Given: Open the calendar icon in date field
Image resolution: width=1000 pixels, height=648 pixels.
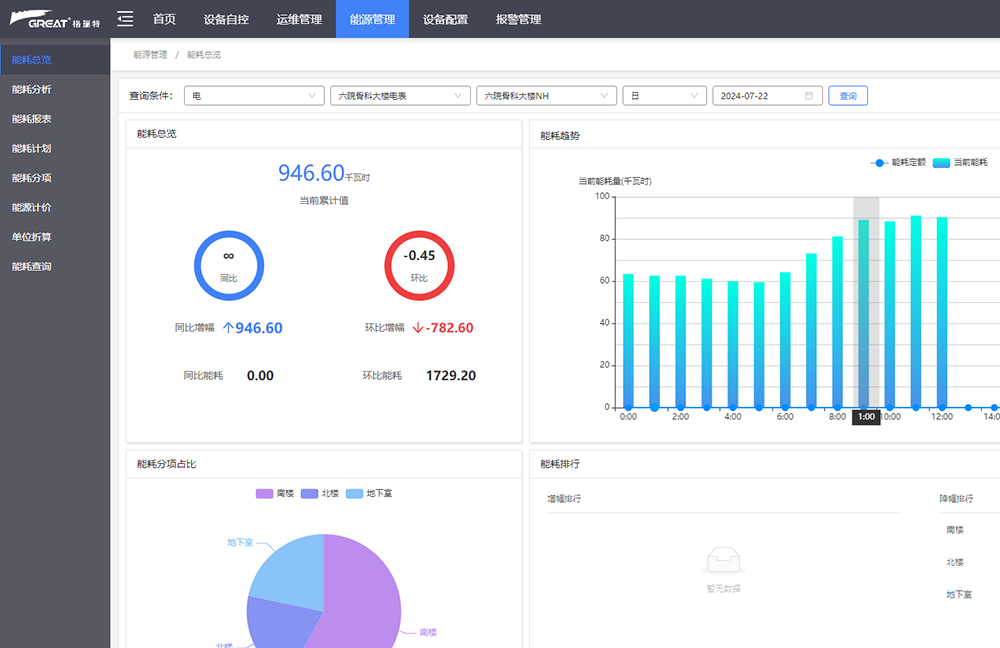Looking at the screenshot, I should 808,96.
